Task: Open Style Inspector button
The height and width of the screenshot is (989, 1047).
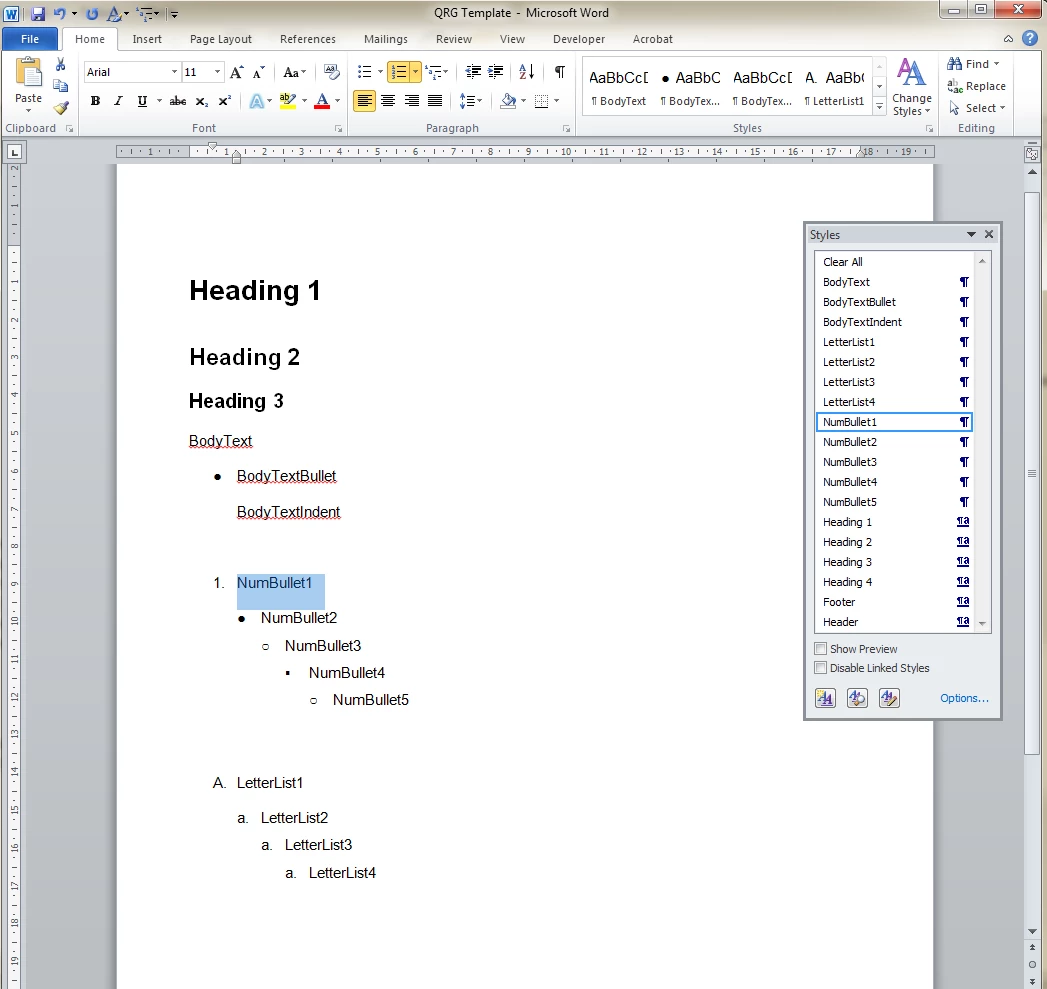Action: tap(857, 698)
